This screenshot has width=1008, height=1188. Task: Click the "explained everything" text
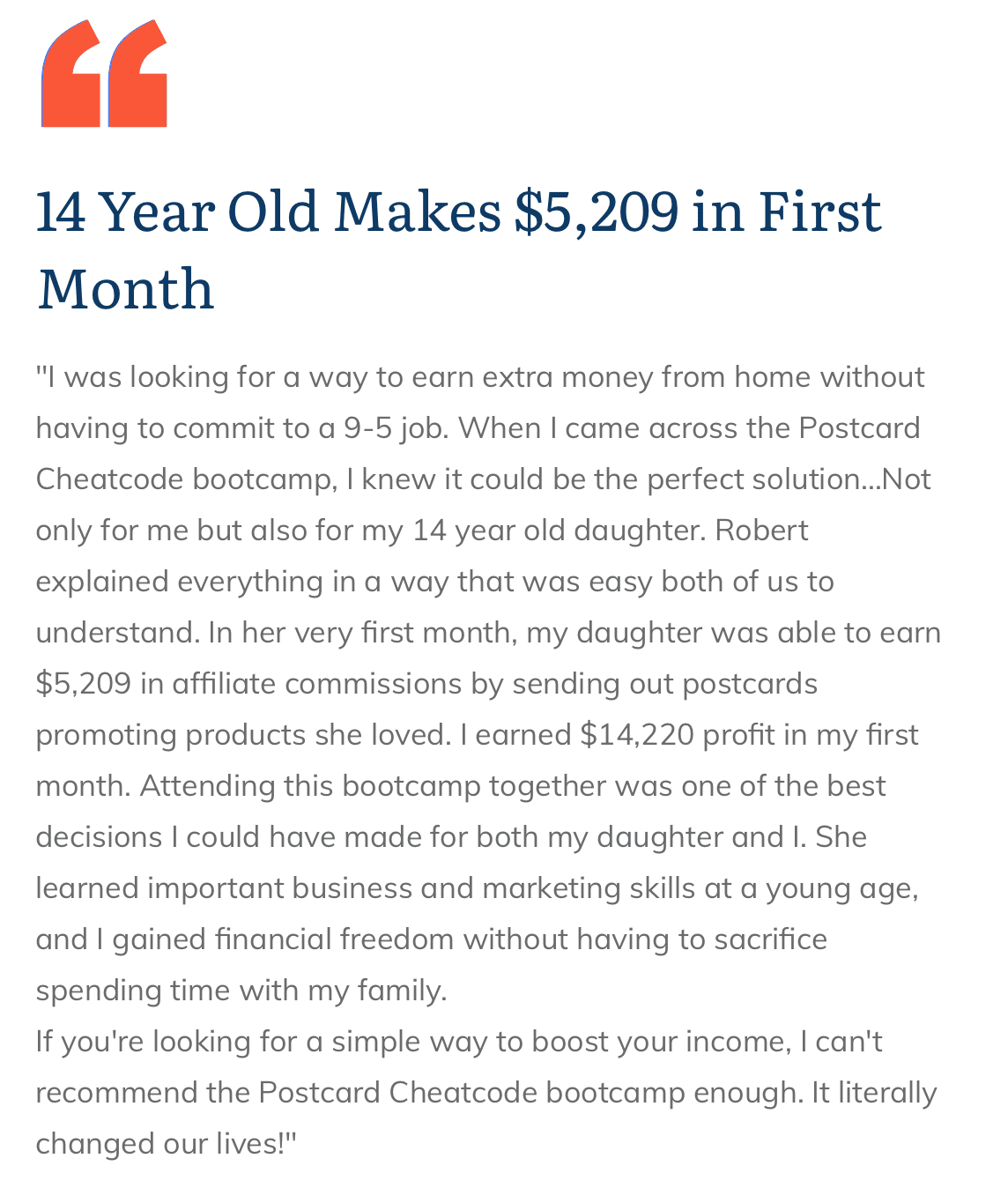(179, 582)
